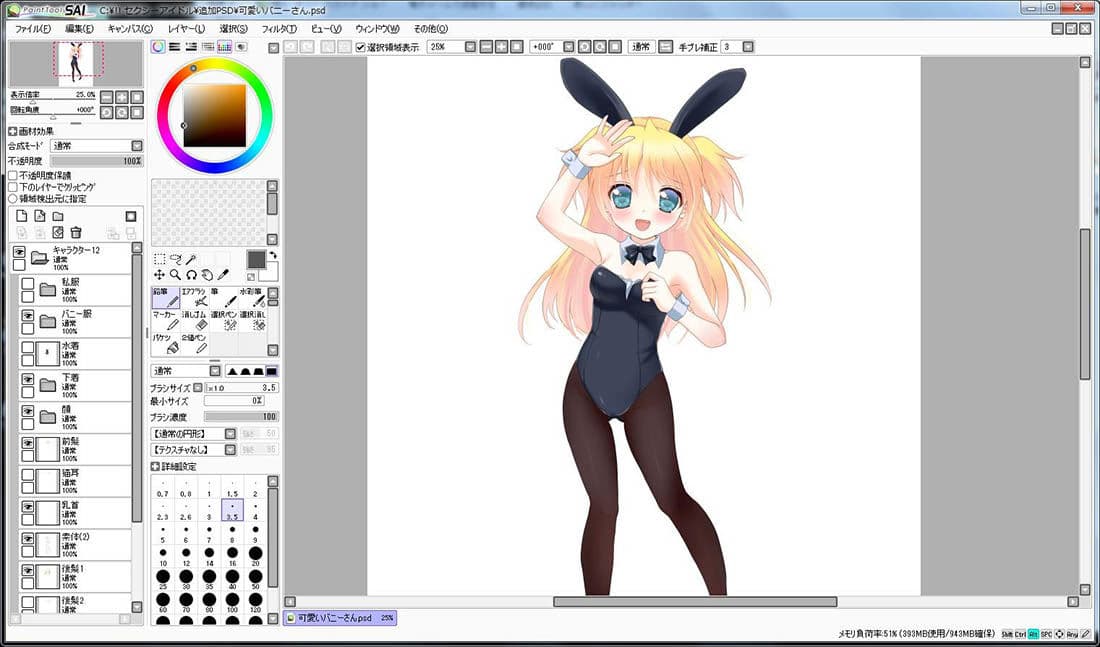Open the 合成モード blend mode dropdown
Screen dimensions: 1100x647
[97, 146]
